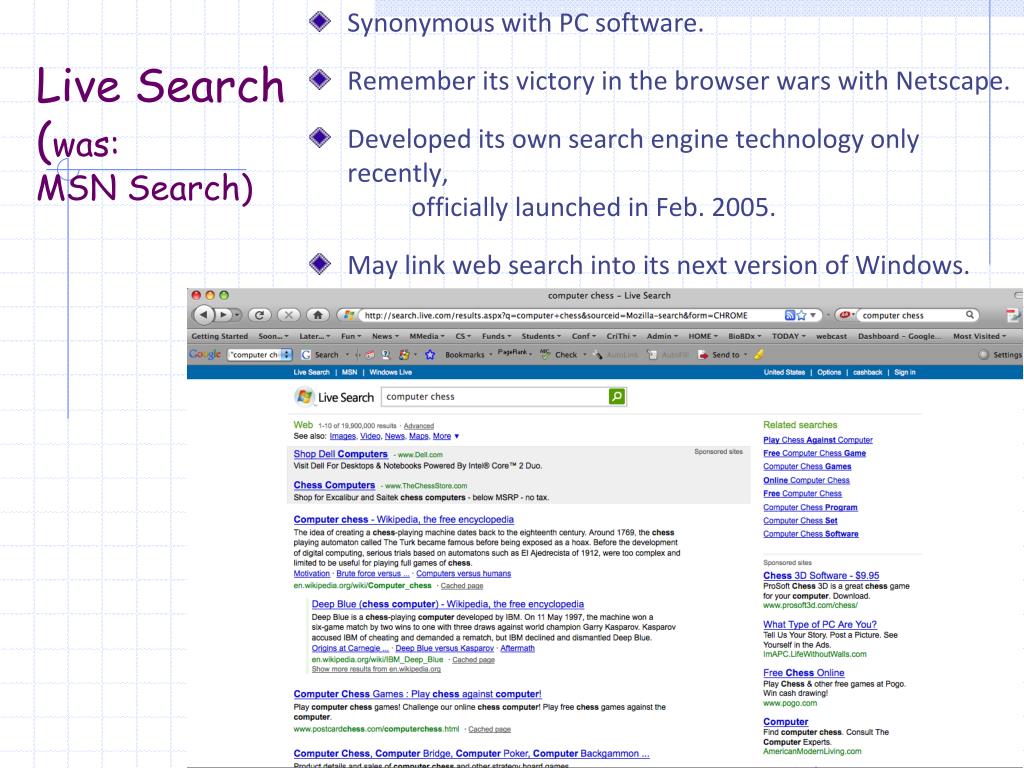Viewport: 1024px width, 768px height.
Task: Open the history dropdown beside Forward button
Action: tap(236, 315)
